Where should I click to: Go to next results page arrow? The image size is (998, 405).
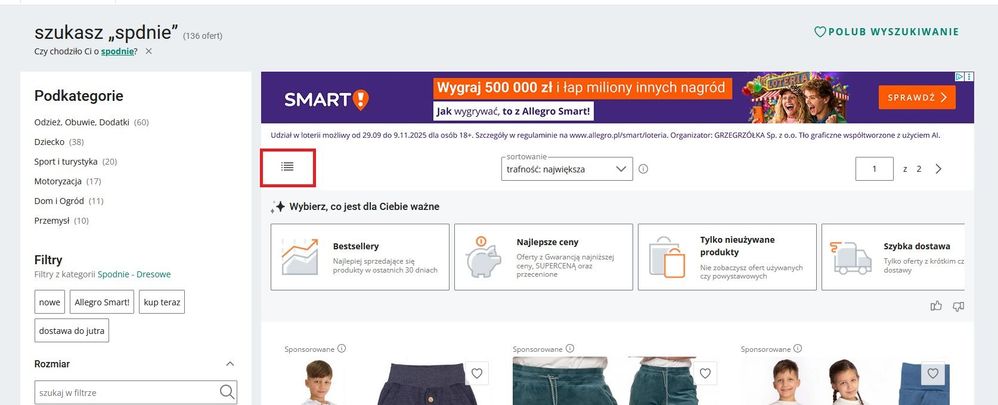tap(938, 169)
